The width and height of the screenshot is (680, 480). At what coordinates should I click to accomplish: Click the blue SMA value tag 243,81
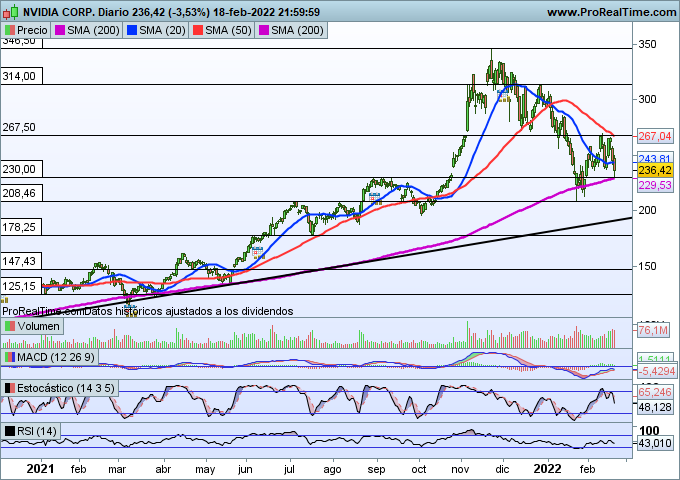coord(655,158)
